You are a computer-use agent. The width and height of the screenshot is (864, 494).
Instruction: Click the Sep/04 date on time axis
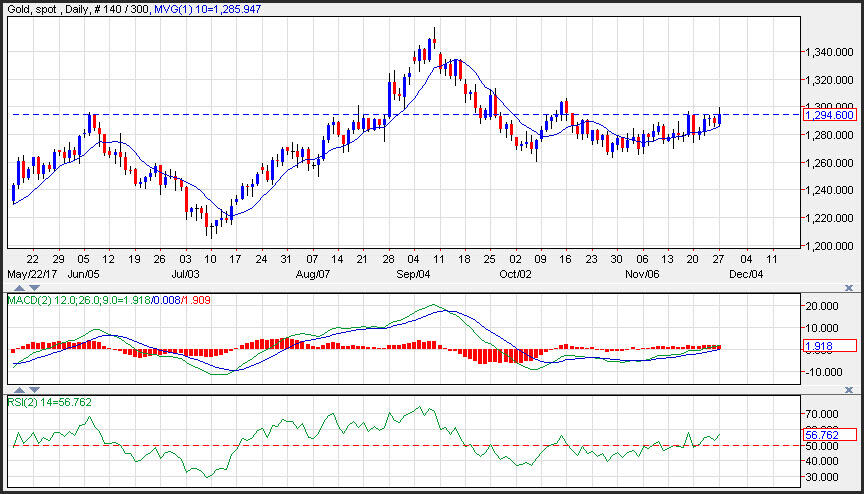tap(413, 272)
